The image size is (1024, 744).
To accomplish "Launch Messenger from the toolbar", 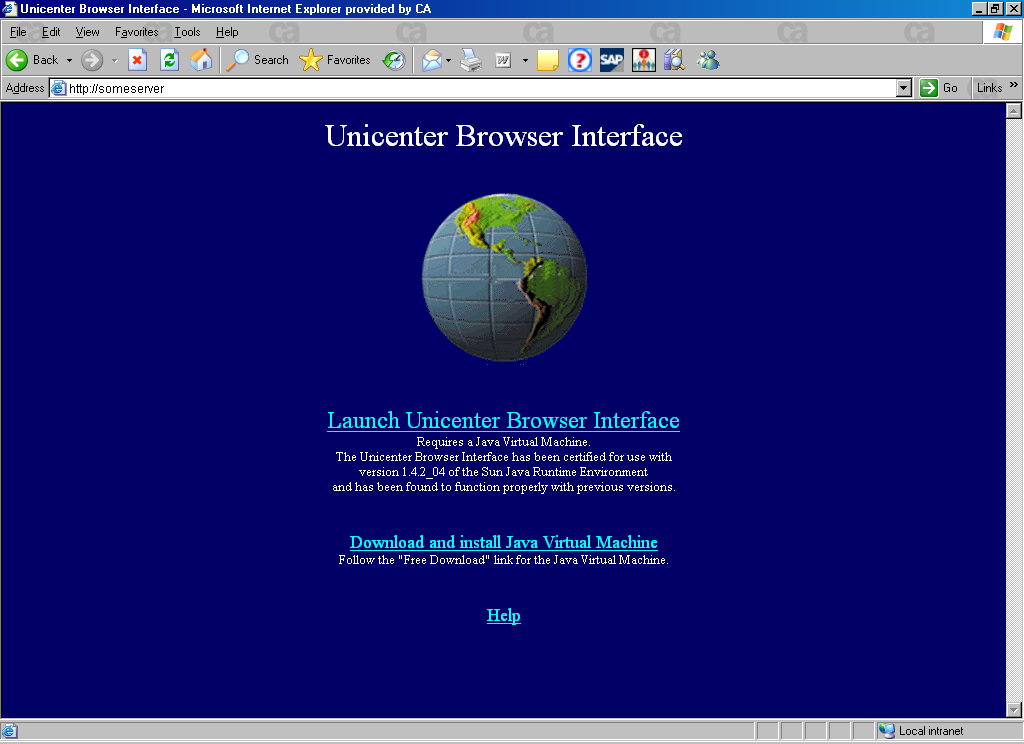I will 708,60.
